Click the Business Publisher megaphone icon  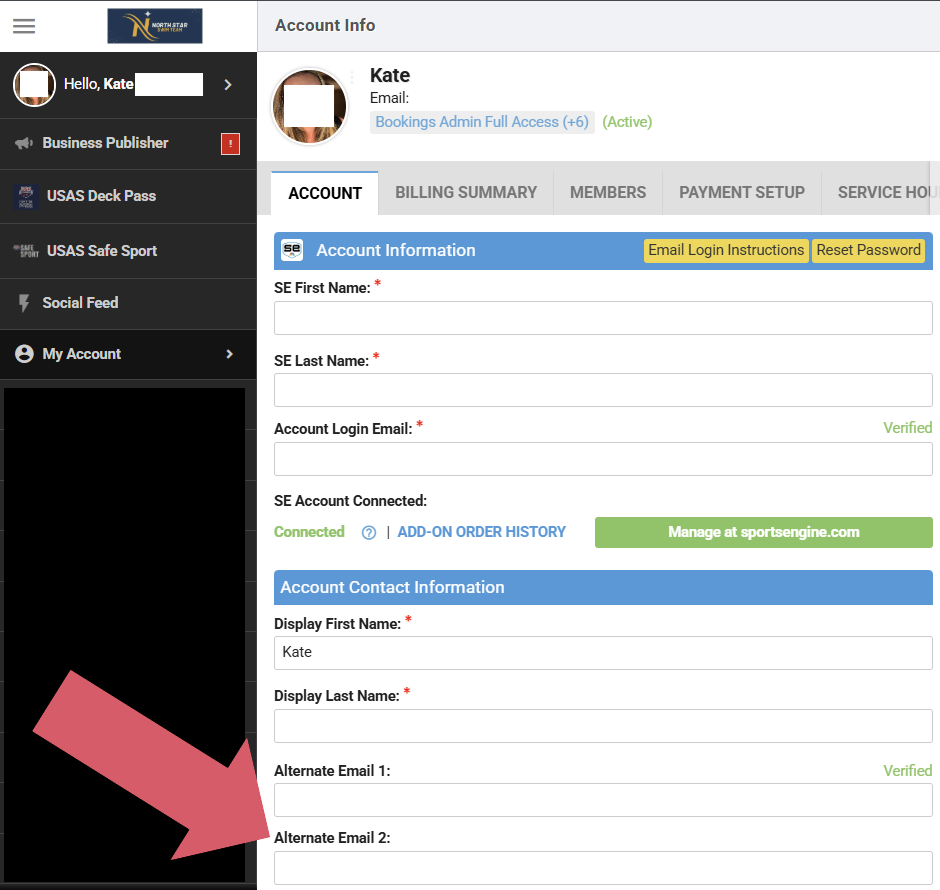coord(24,143)
